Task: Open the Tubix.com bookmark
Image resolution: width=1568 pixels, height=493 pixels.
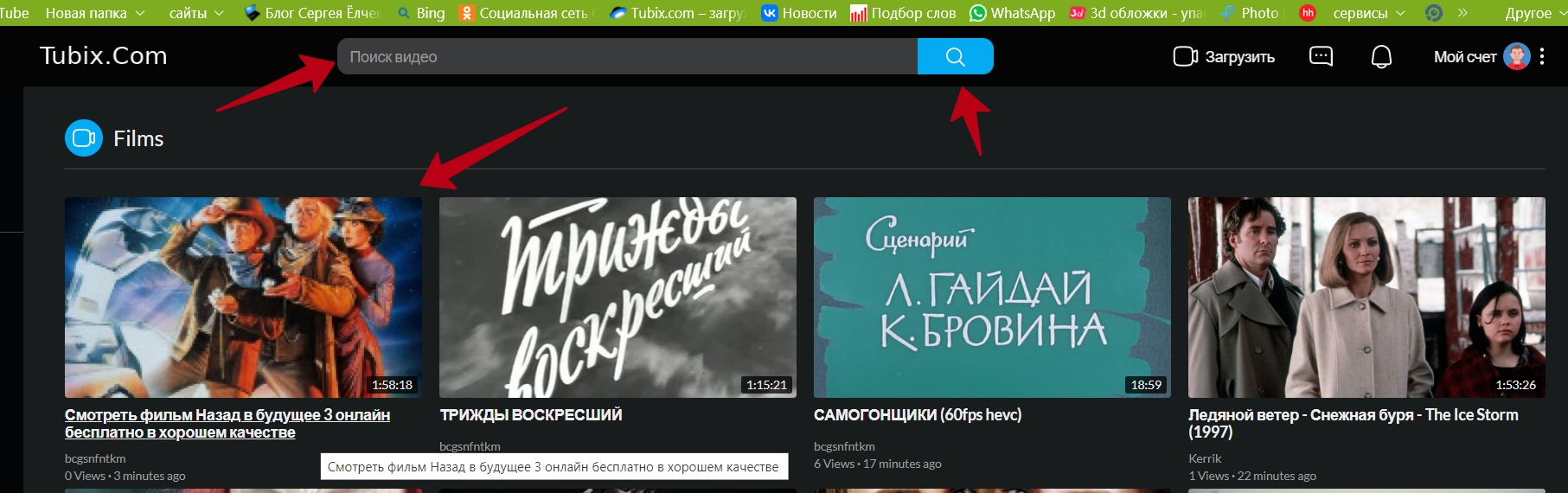Action: pyautogui.click(x=676, y=13)
